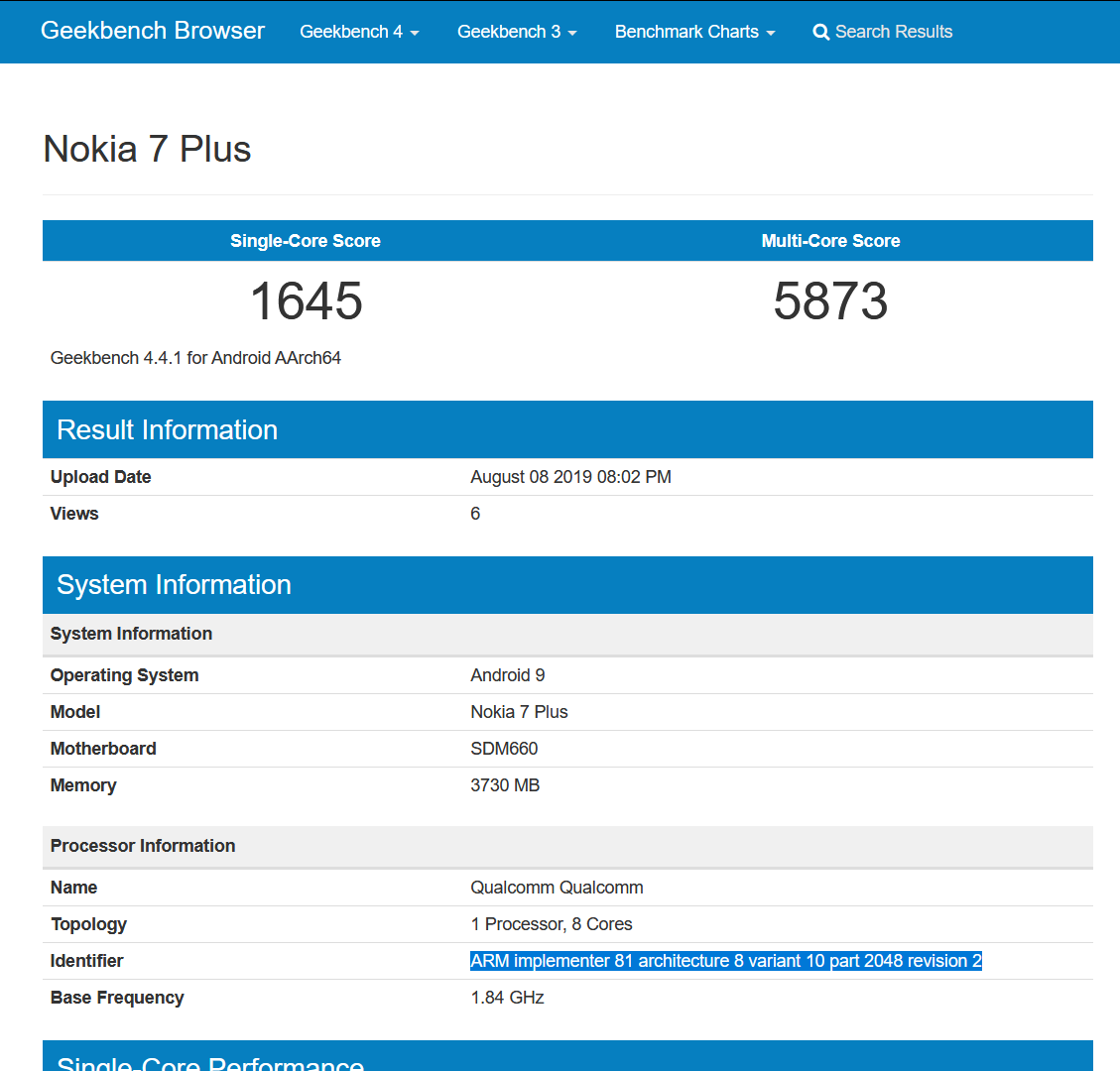This screenshot has width=1120, height=1071.
Task: Select the multi-core score value 5873
Action: click(x=830, y=300)
